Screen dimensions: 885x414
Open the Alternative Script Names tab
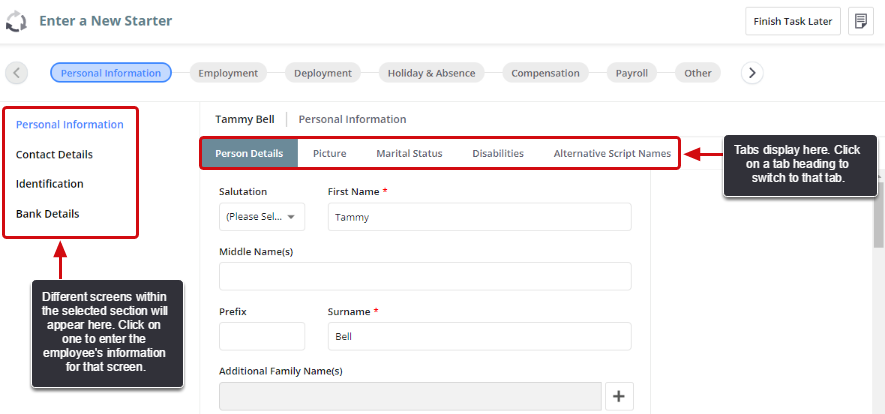click(612, 154)
